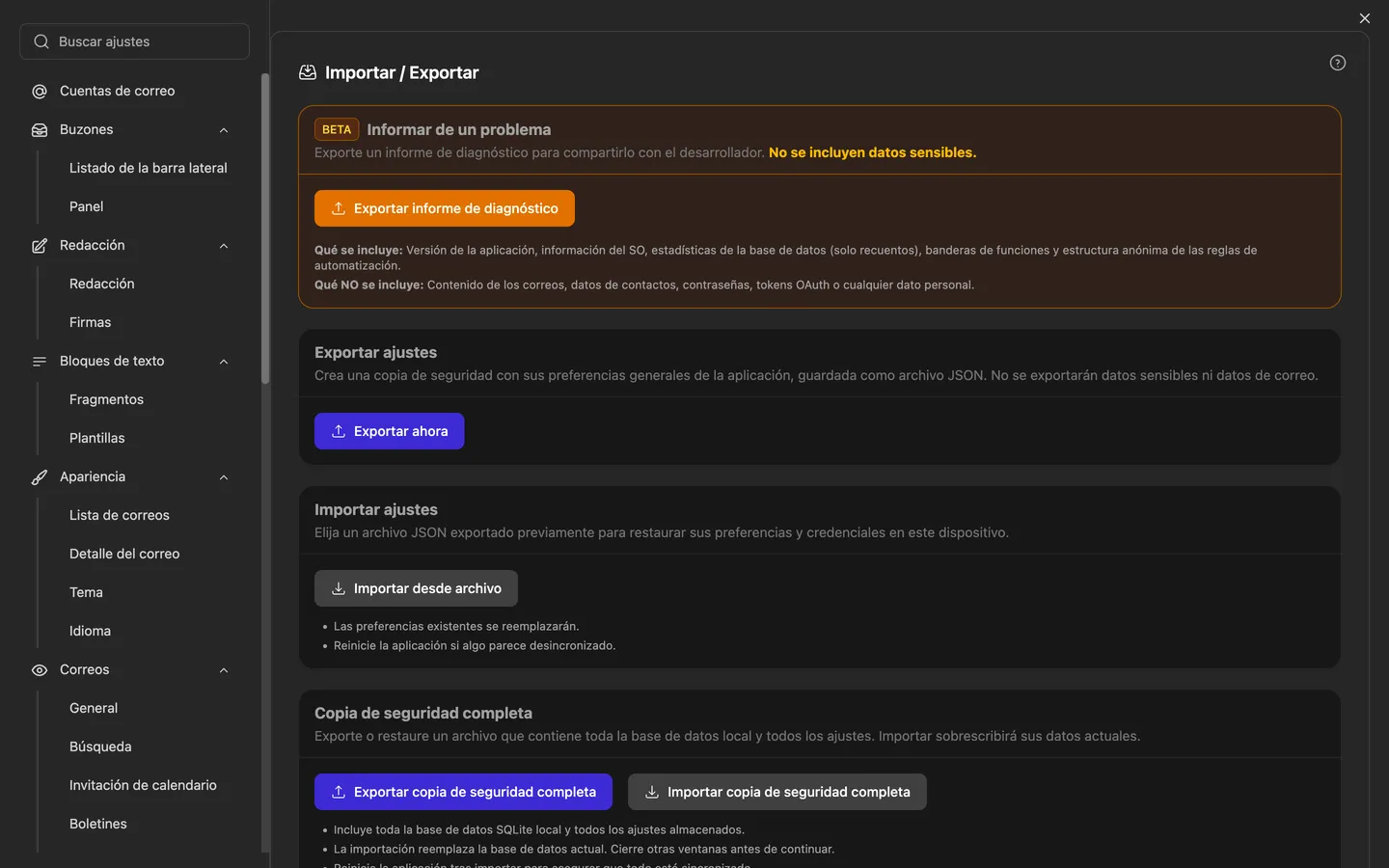Click the Bloques de texto lines icon
Image resolution: width=1389 pixels, height=868 pixels.
pos(40,362)
